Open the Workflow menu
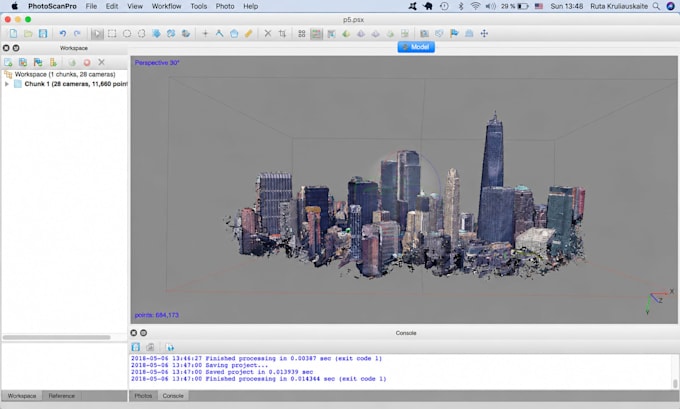 166,6
